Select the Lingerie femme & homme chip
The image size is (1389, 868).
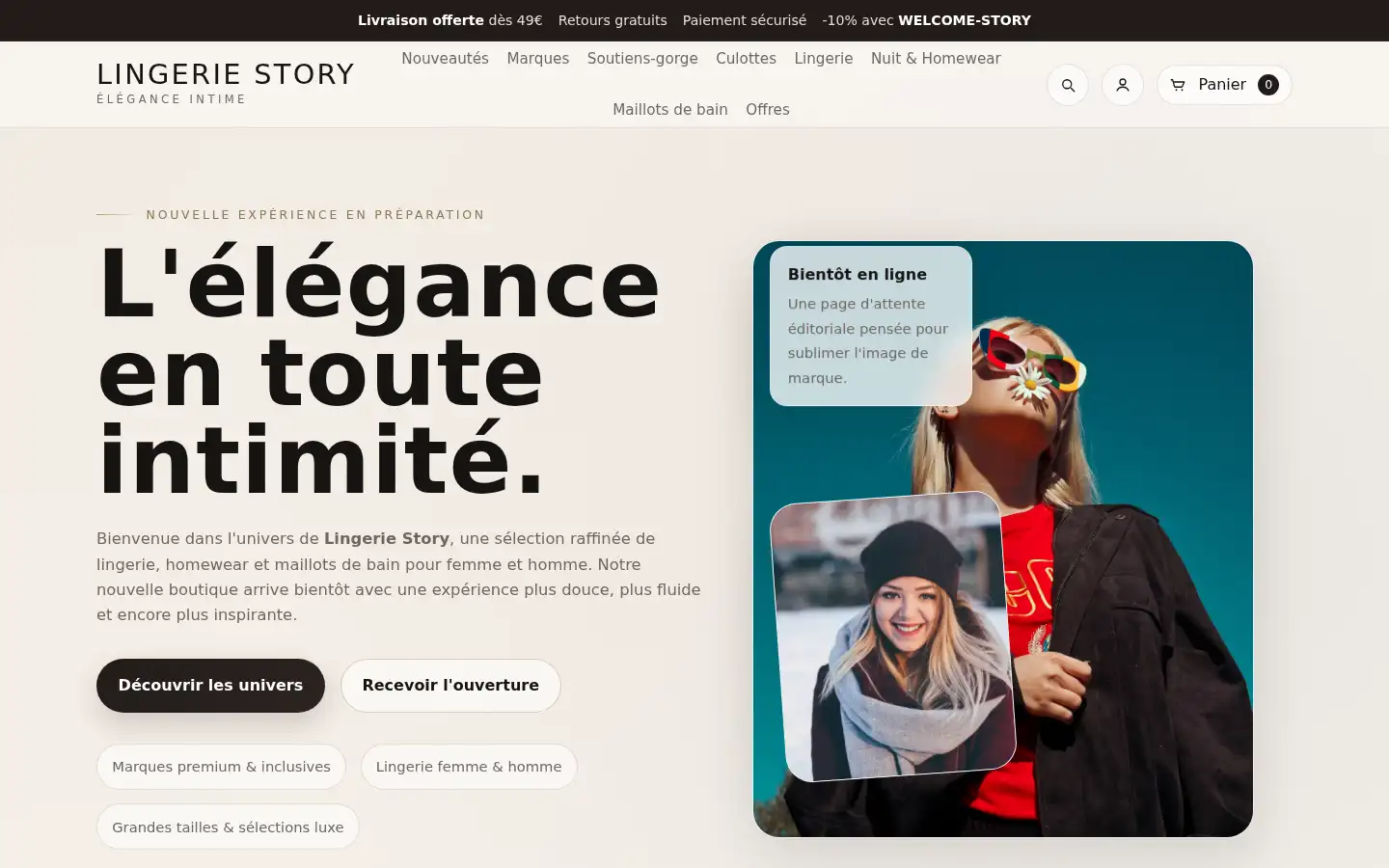pyautogui.click(x=469, y=767)
